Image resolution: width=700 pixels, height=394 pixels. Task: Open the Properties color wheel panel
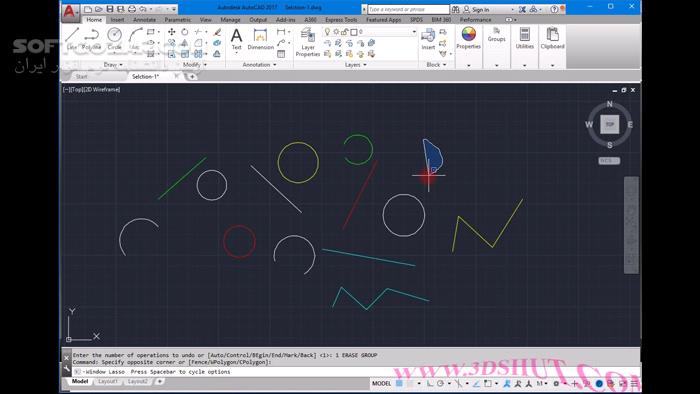coord(468,37)
